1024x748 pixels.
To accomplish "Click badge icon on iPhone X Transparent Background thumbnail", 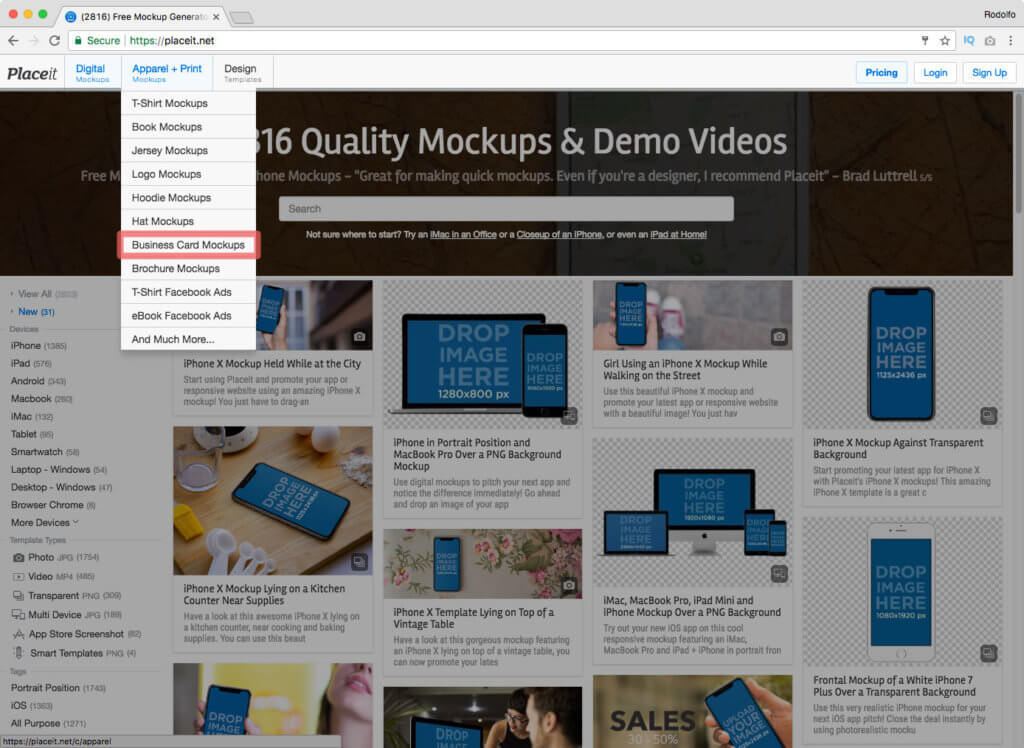I will (989, 415).
